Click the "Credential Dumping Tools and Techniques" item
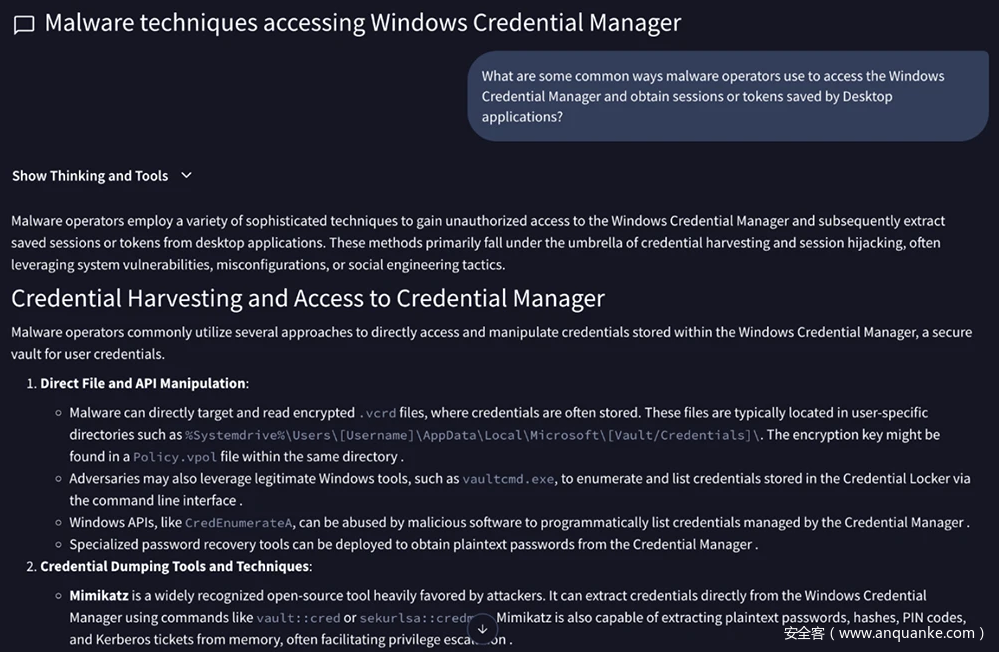 (175, 567)
